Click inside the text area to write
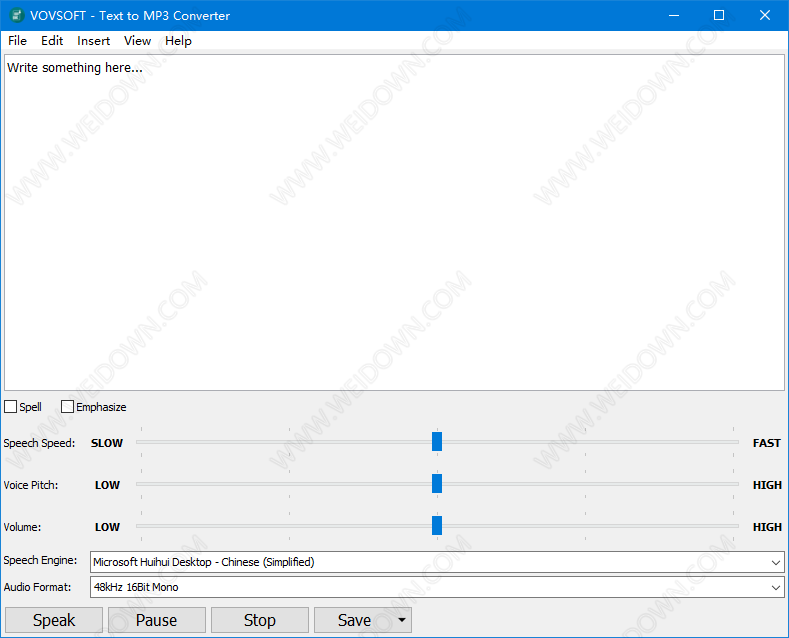Screen dimensions: 789x638 (x=394, y=222)
